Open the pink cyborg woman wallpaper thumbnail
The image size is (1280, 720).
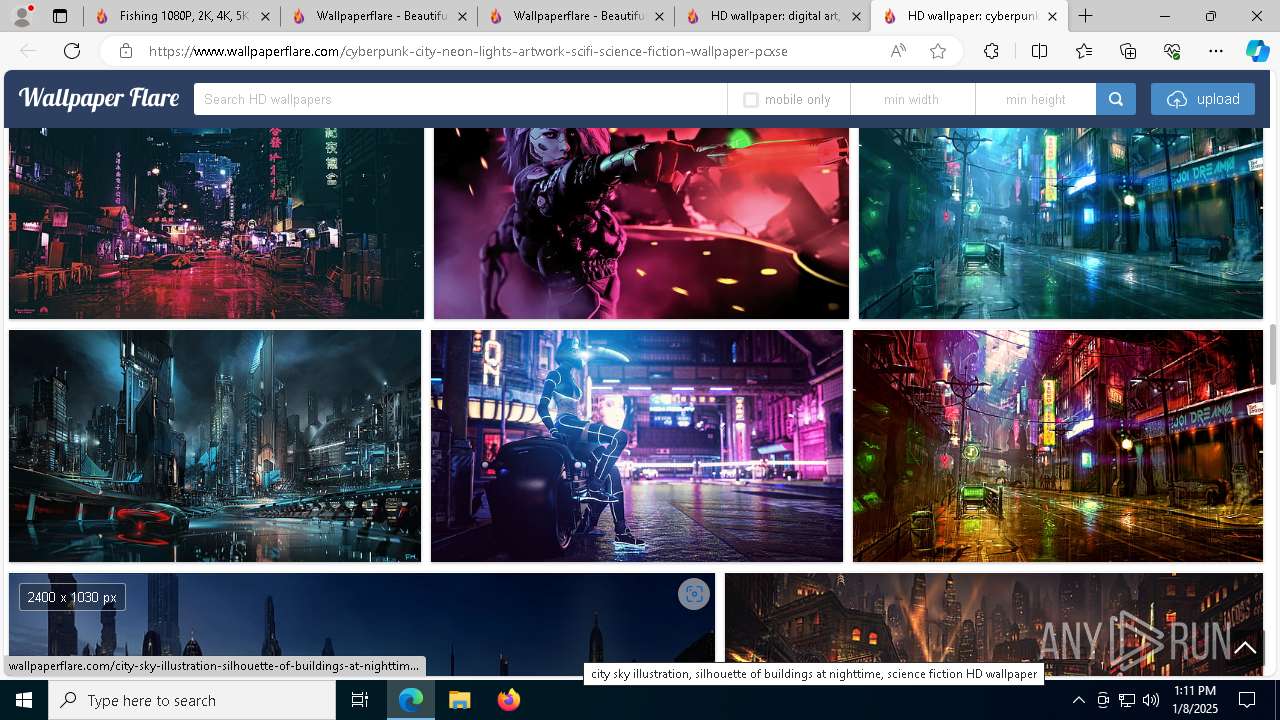coord(641,223)
